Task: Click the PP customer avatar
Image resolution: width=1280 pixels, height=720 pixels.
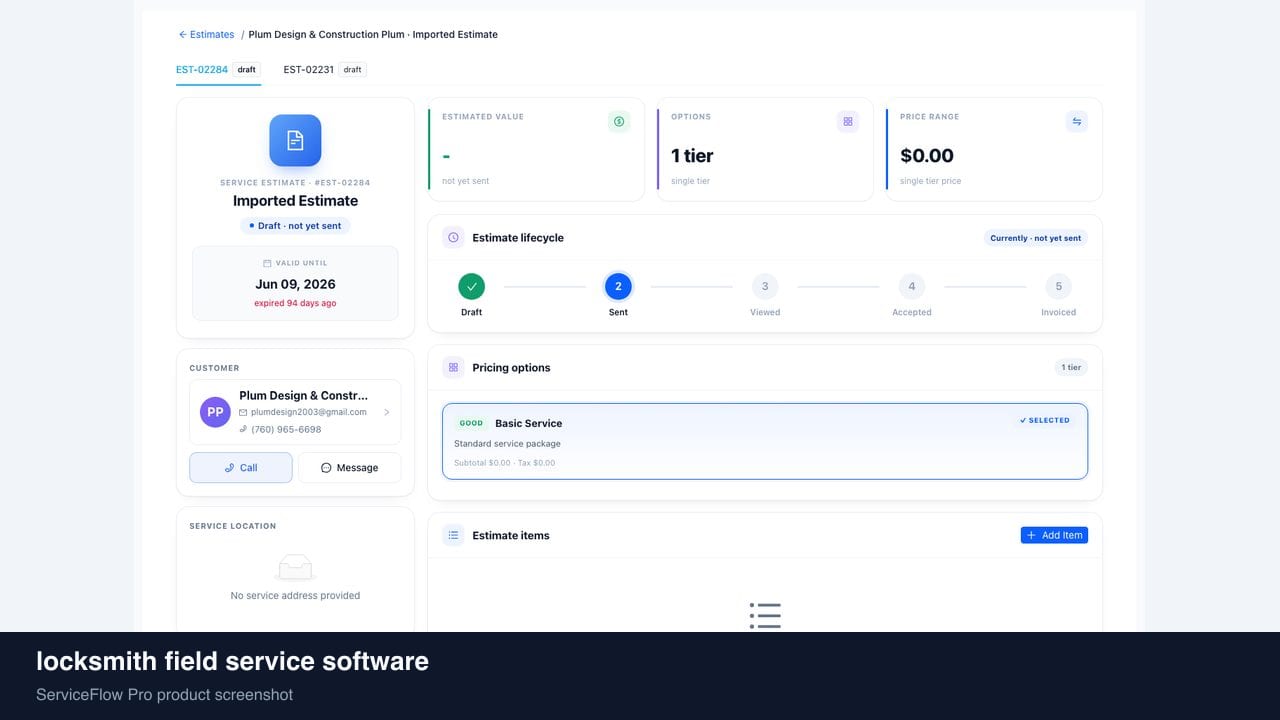Action: tap(215, 412)
